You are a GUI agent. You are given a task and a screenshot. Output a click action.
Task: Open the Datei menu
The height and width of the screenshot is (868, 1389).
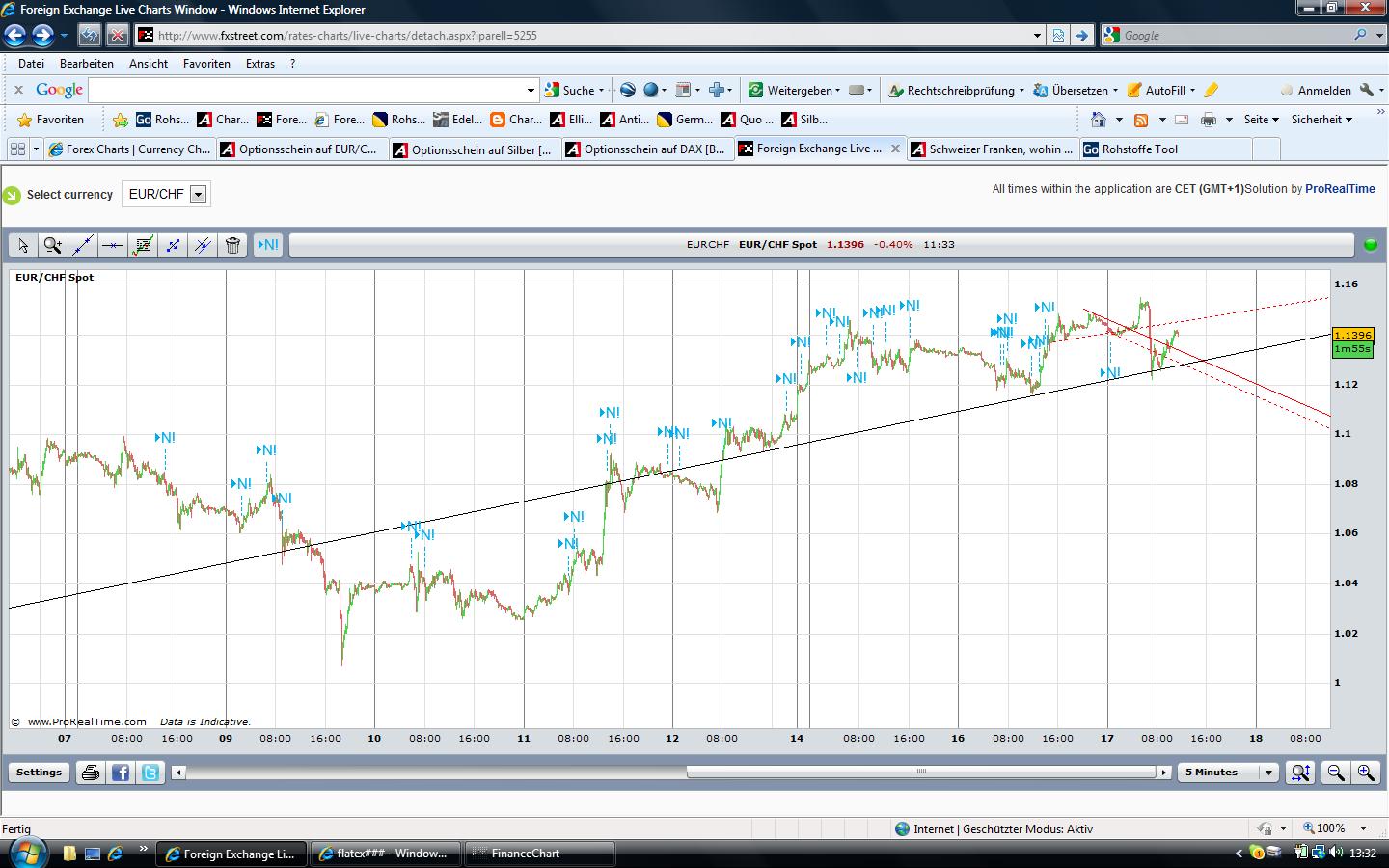tap(31, 64)
